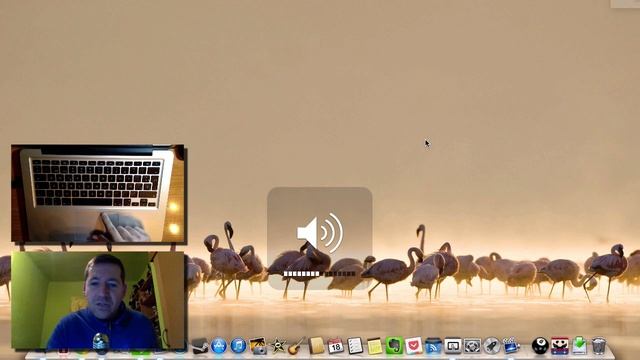Open GarageBand guitar icon in Dock
The image size is (640, 360).
297,346
